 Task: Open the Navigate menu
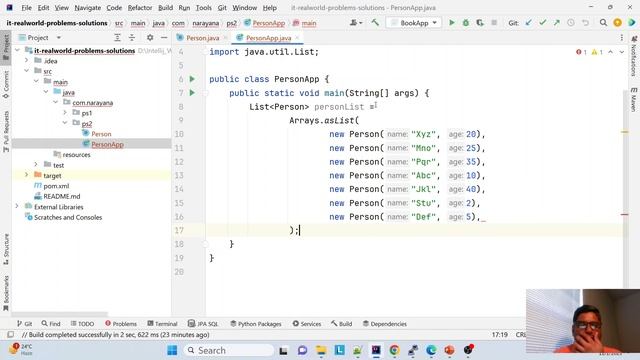(x=87, y=8)
